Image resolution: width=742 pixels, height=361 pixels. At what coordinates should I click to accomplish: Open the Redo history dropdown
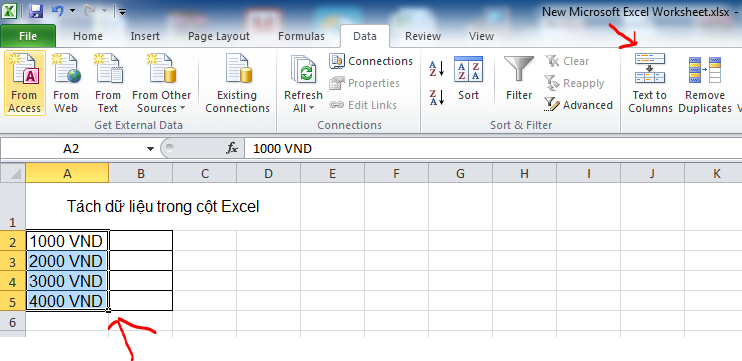click(x=104, y=11)
